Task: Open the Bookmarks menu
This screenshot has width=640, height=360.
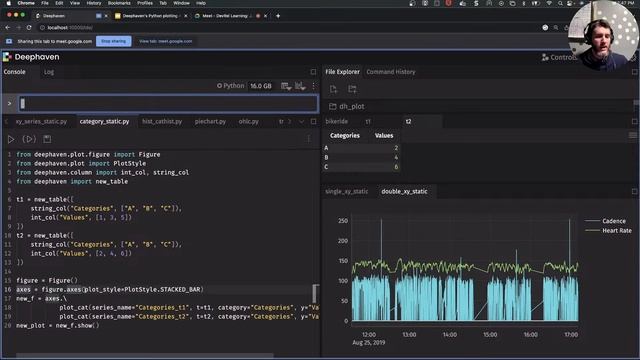Action: click(x=119, y=3)
